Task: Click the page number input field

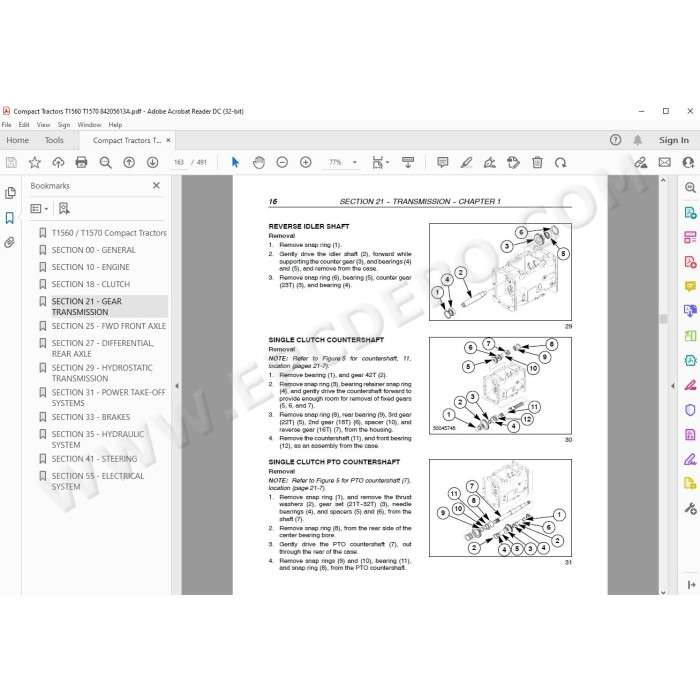Action: point(179,162)
